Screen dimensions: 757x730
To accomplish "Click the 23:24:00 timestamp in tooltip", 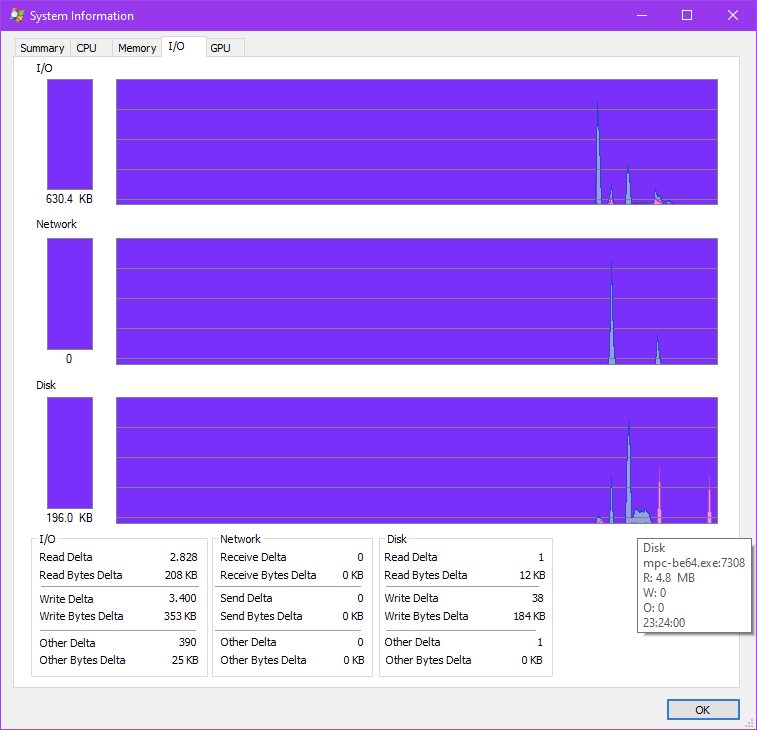I will [664, 623].
